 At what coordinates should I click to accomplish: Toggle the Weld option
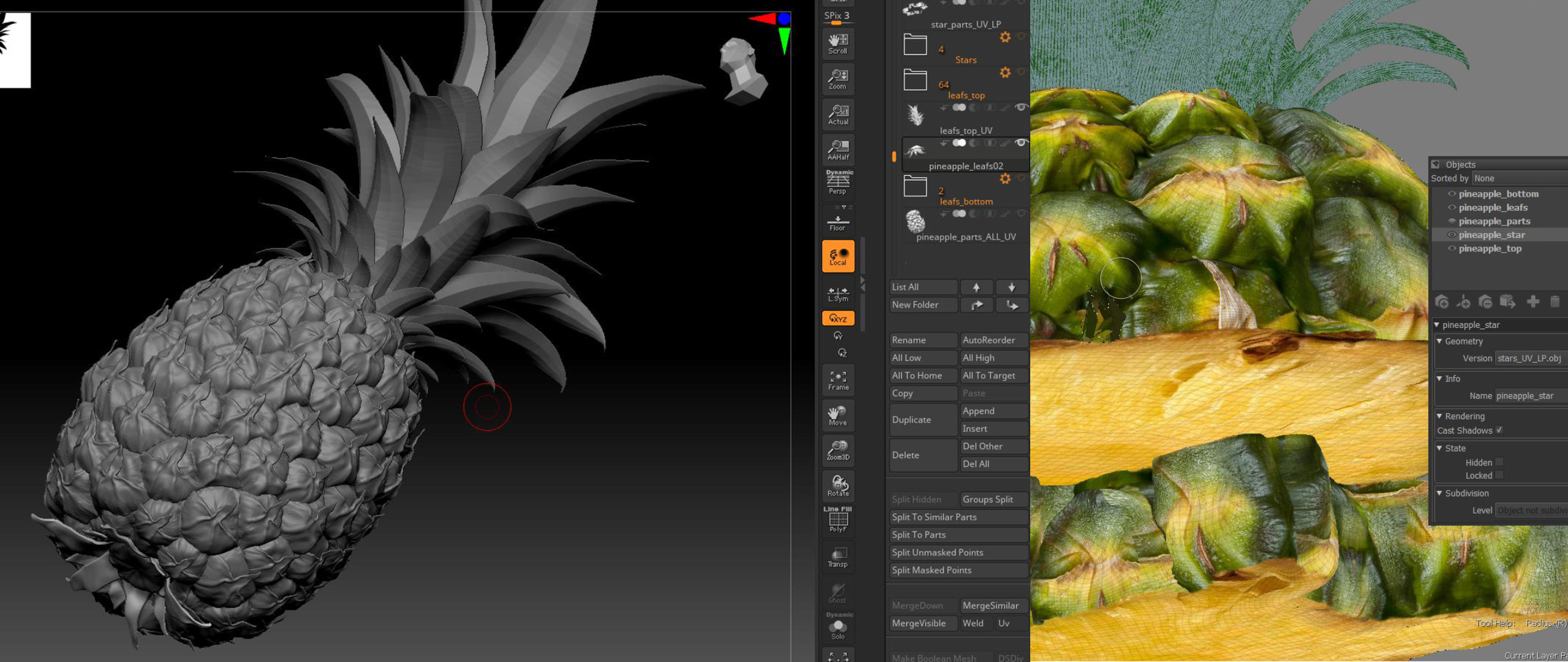[x=976, y=623]
